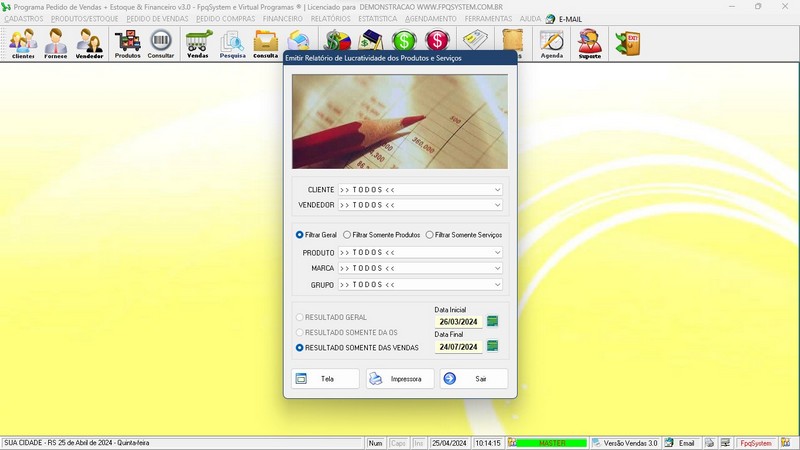
Task: Click the green MASTER status indicator
Action: coord(552,443)
